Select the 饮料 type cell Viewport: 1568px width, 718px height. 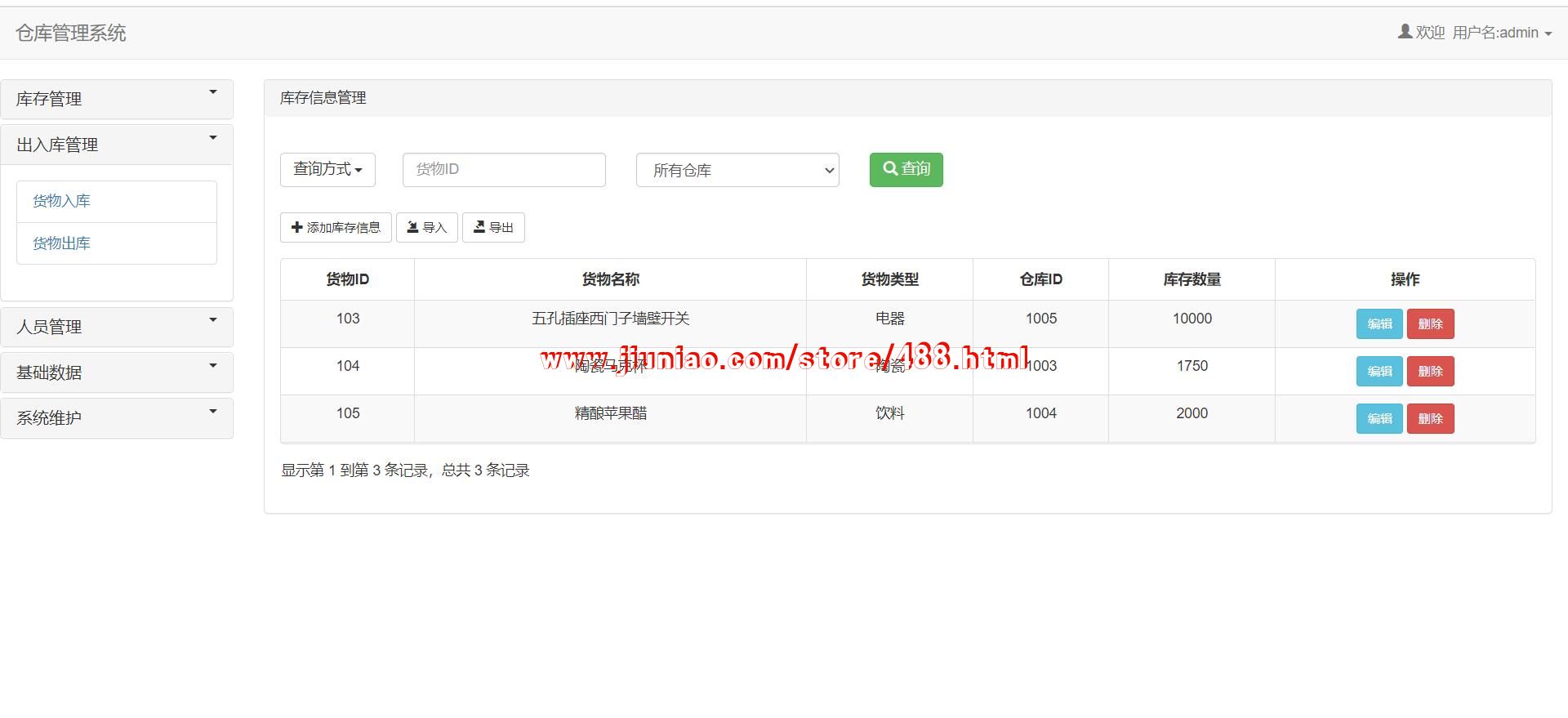pyautogui.click(x=890, y=418)
